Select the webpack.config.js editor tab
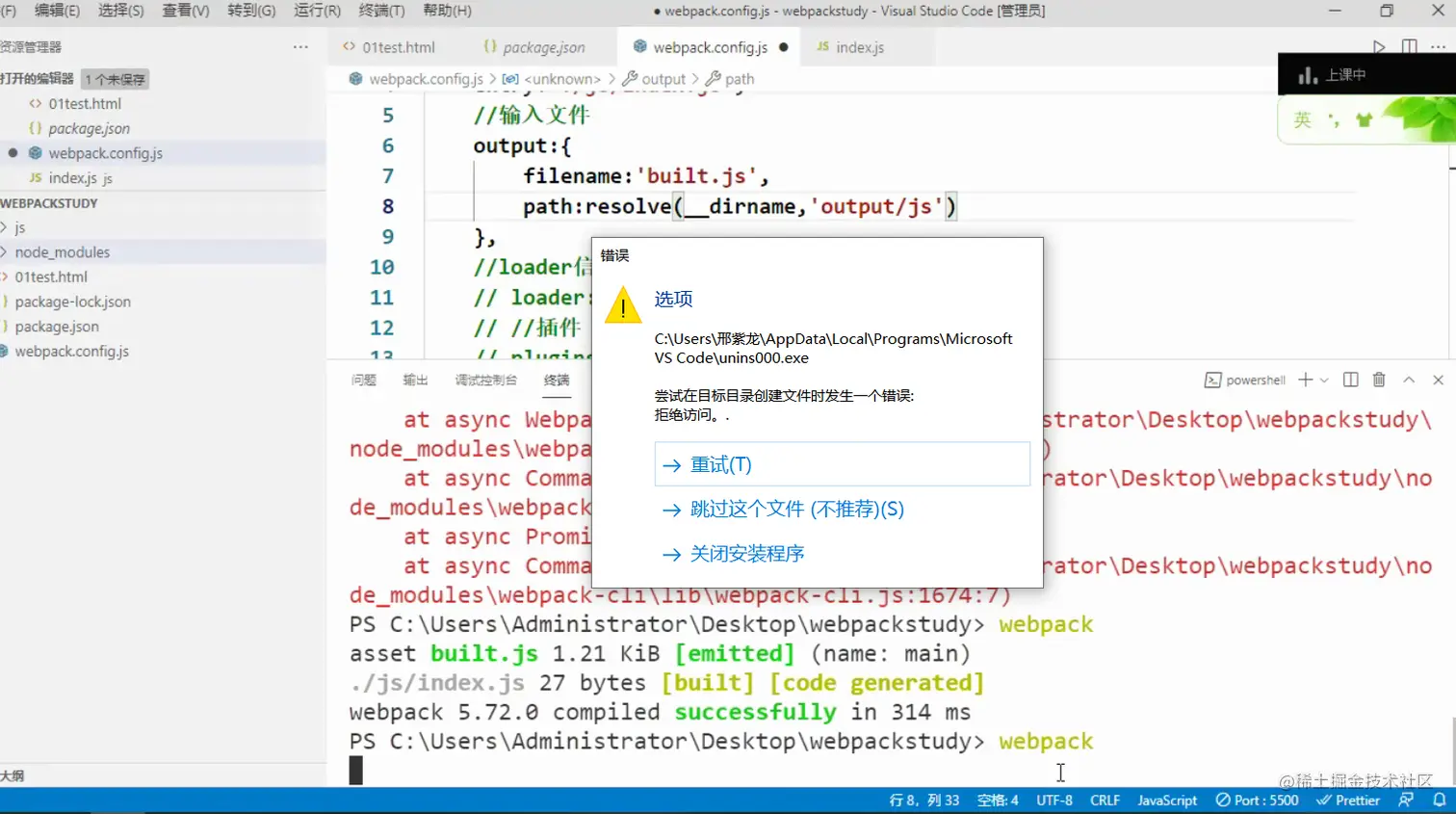 tap(710, 47)
